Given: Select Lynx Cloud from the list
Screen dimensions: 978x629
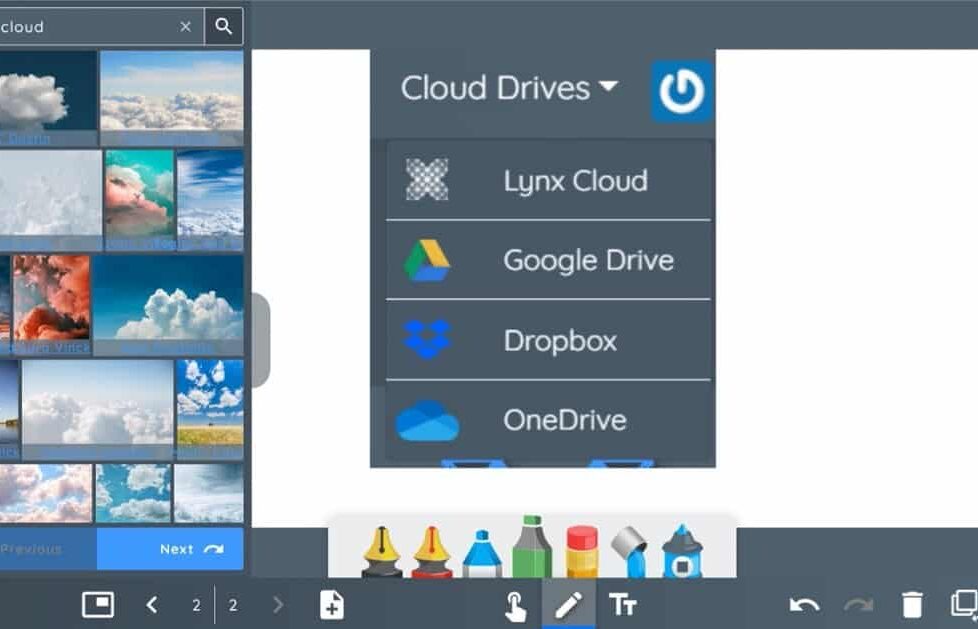Looking at the screenshot, I should pos(548,180).
